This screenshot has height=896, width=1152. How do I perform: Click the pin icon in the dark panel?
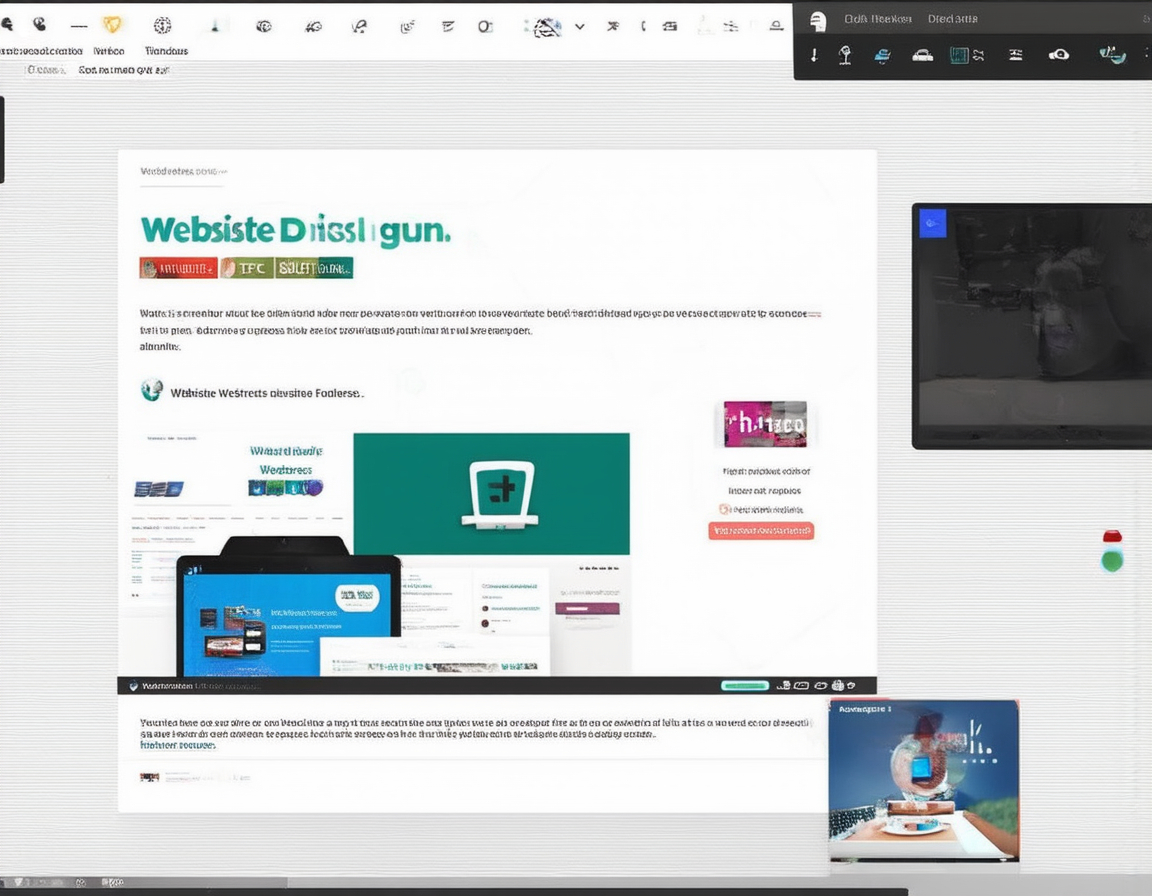click(846, 55)
